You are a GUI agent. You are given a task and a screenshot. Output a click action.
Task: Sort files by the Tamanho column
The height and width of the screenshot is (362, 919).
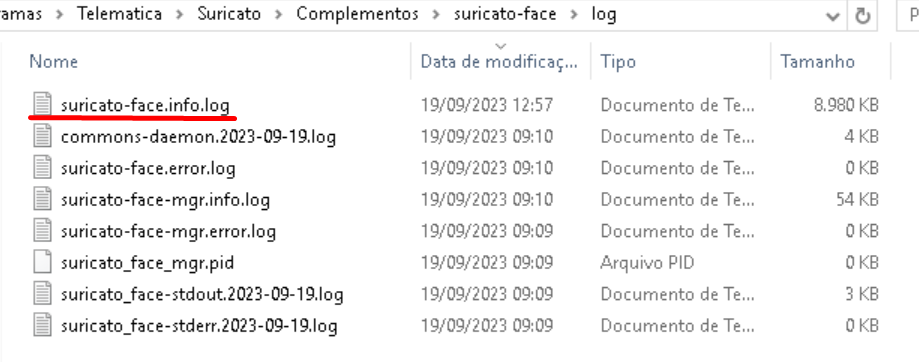[830, 62]
